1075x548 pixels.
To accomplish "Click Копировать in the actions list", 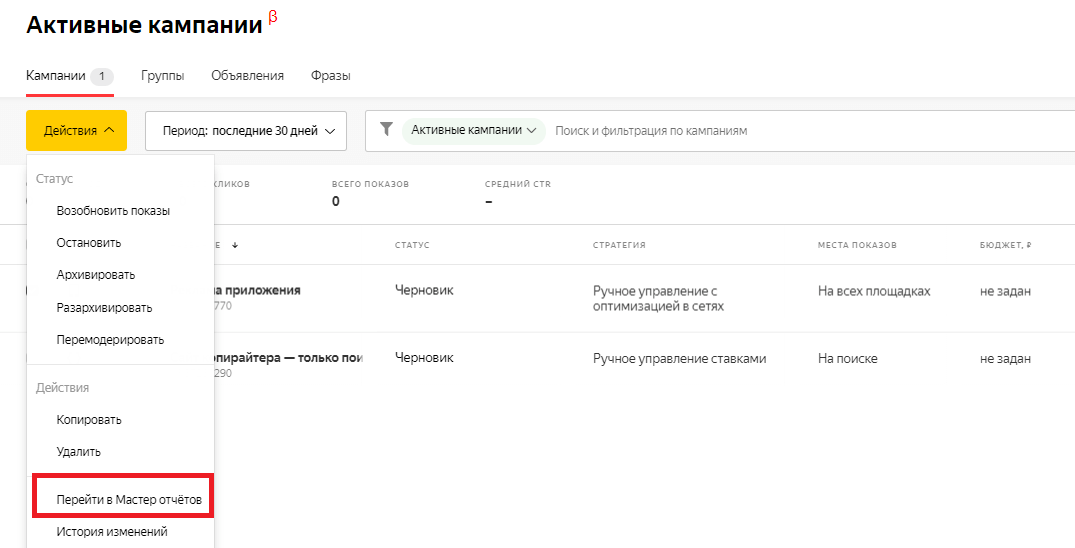I will [89, 420].
